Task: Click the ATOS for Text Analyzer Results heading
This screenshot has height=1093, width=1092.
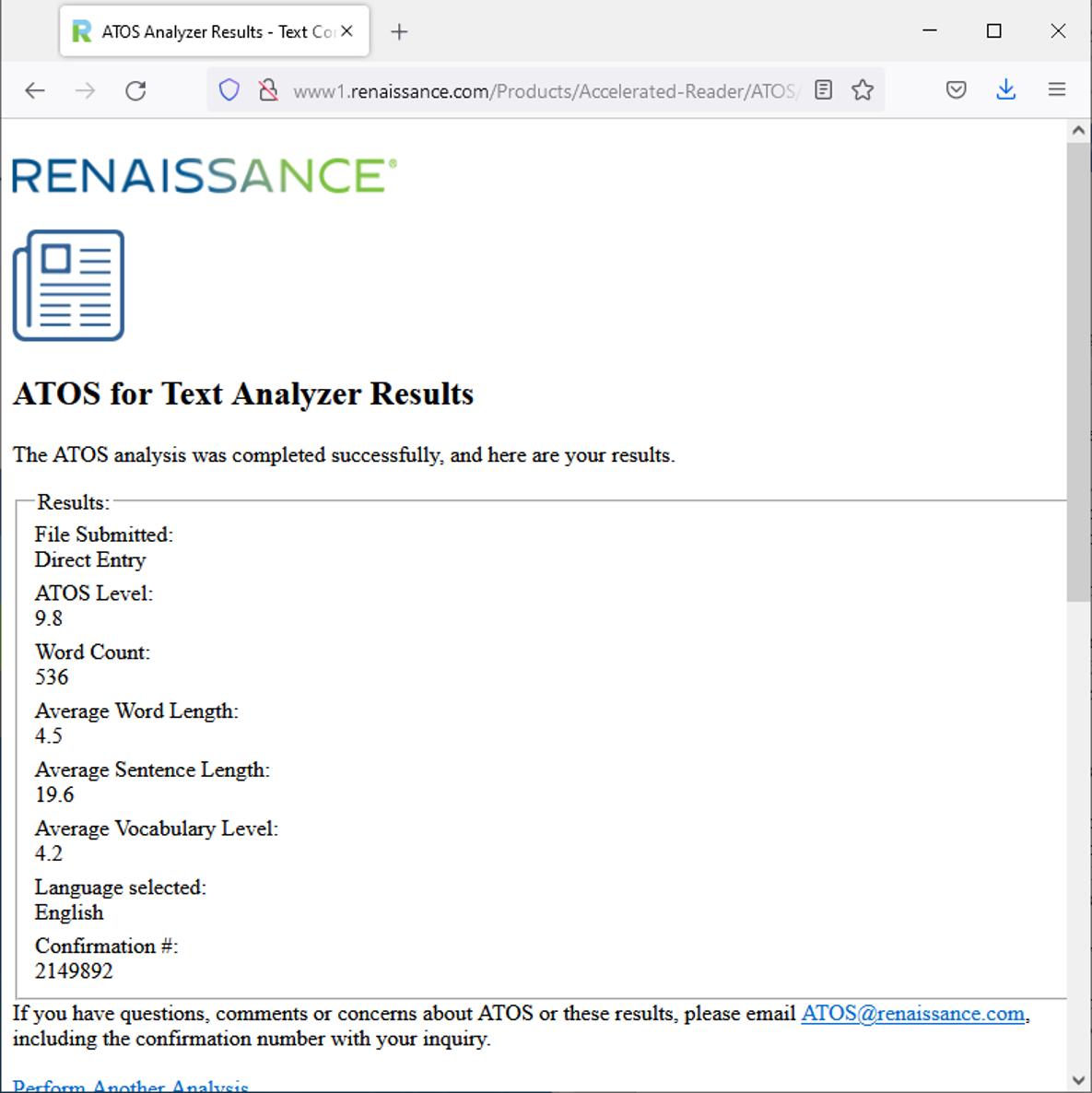Action: pos(243,394)
